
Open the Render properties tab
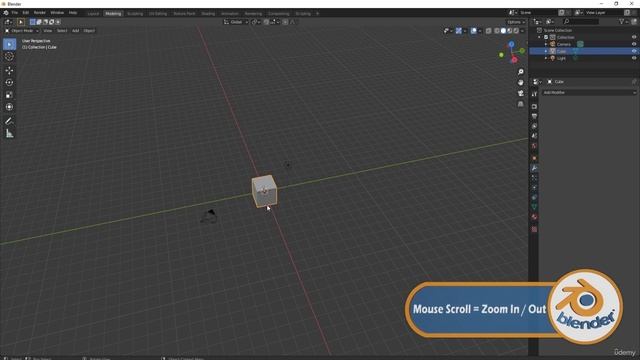click(534, 107)
